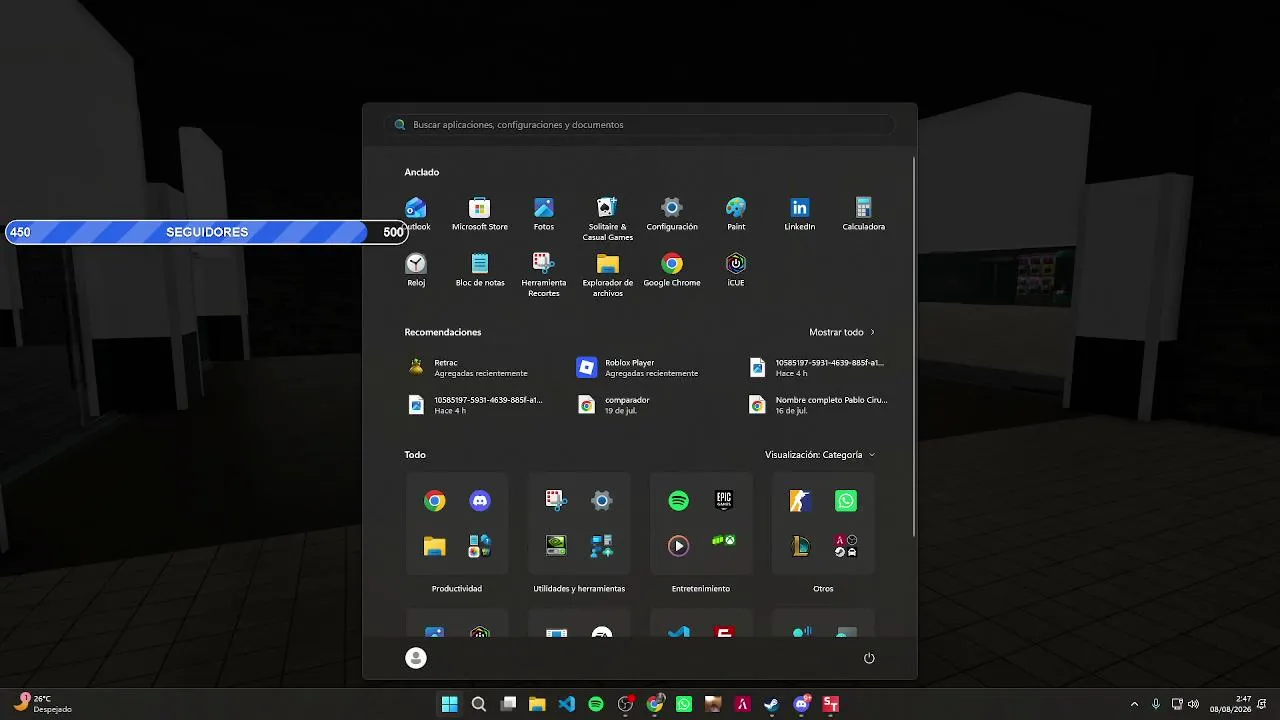The width and height of the screenshot is (1280, 720).
Task: Select the Utilidades y herramientas label
Action: coord(579,589)
